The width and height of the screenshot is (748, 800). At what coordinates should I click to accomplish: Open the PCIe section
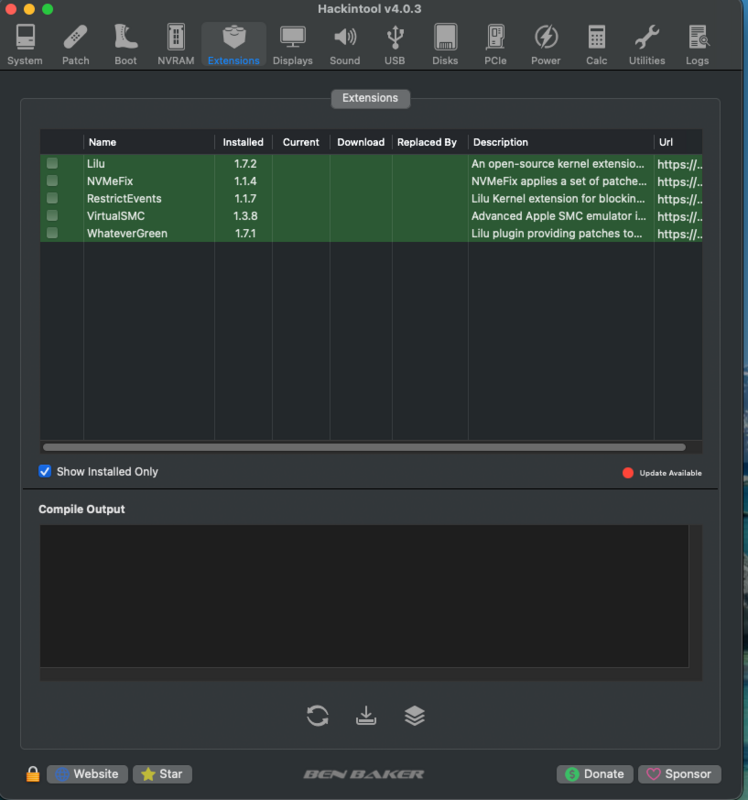(x=495, y=45)
